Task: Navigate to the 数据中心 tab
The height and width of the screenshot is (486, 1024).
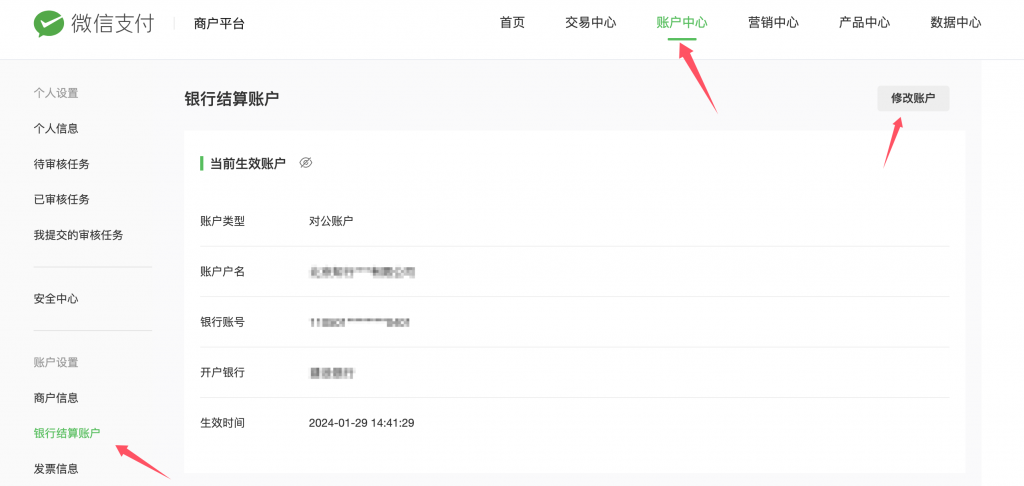Action: tap(955, 23)
